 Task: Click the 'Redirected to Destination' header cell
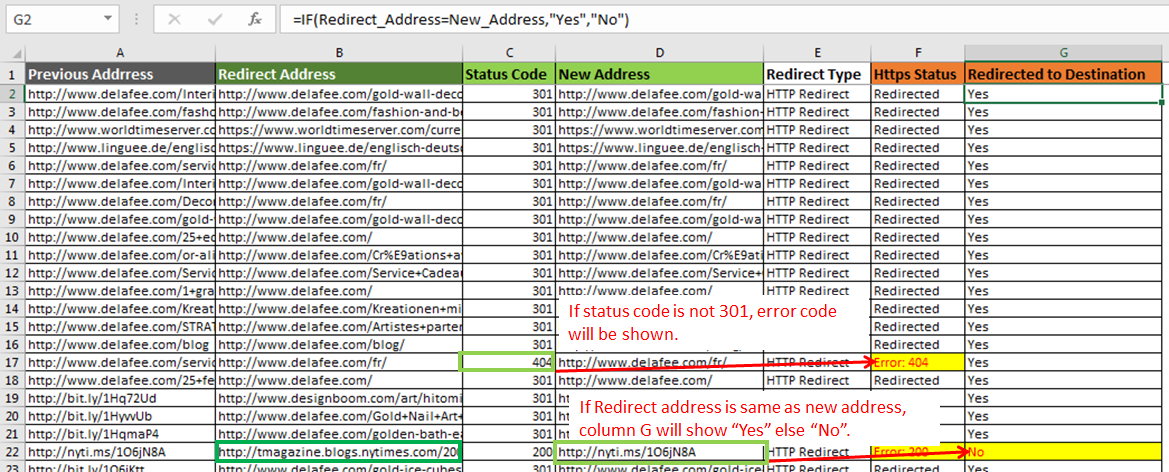pos(1063,74)
